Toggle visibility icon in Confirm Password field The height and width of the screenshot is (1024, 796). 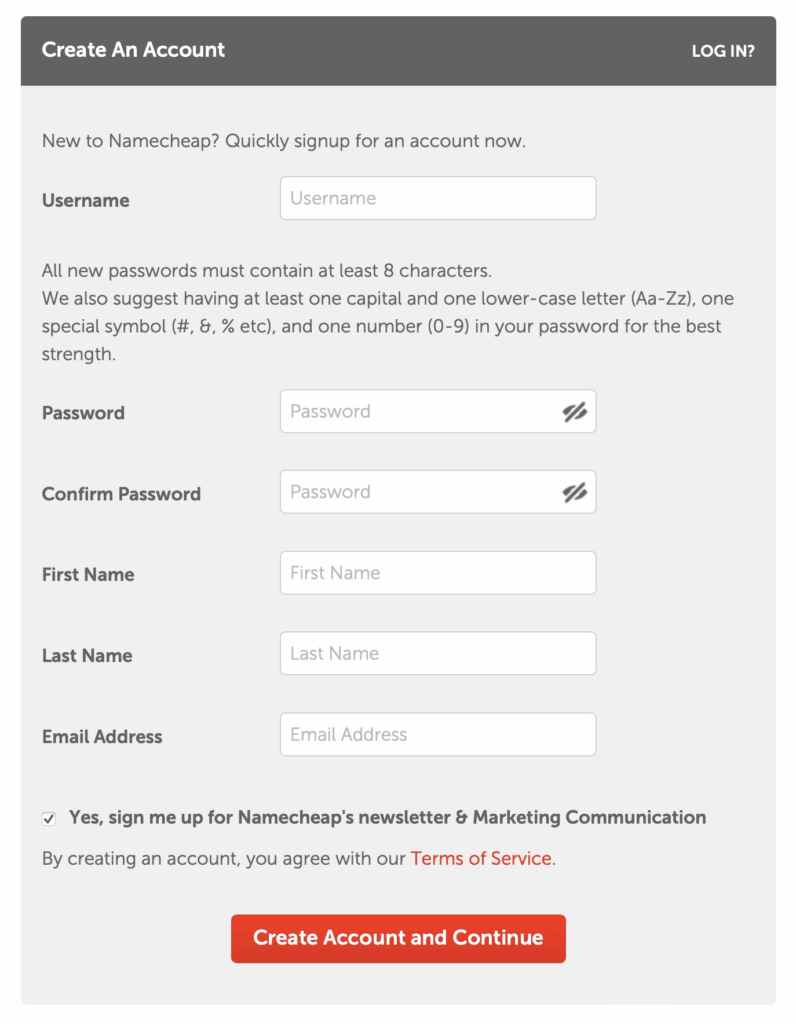pos(574,492)
